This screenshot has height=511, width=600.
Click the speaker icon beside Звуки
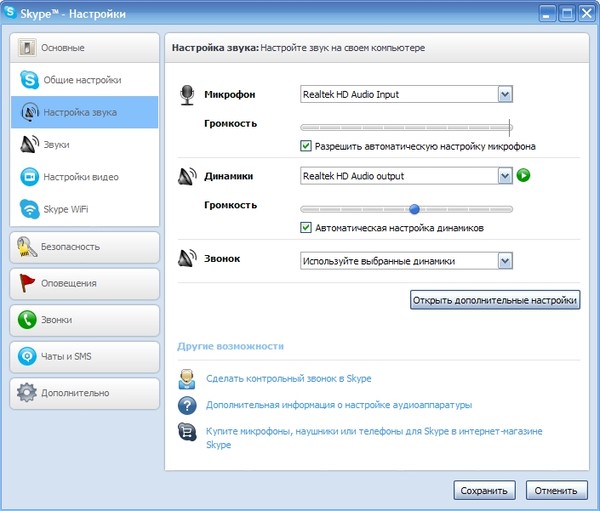29,144
